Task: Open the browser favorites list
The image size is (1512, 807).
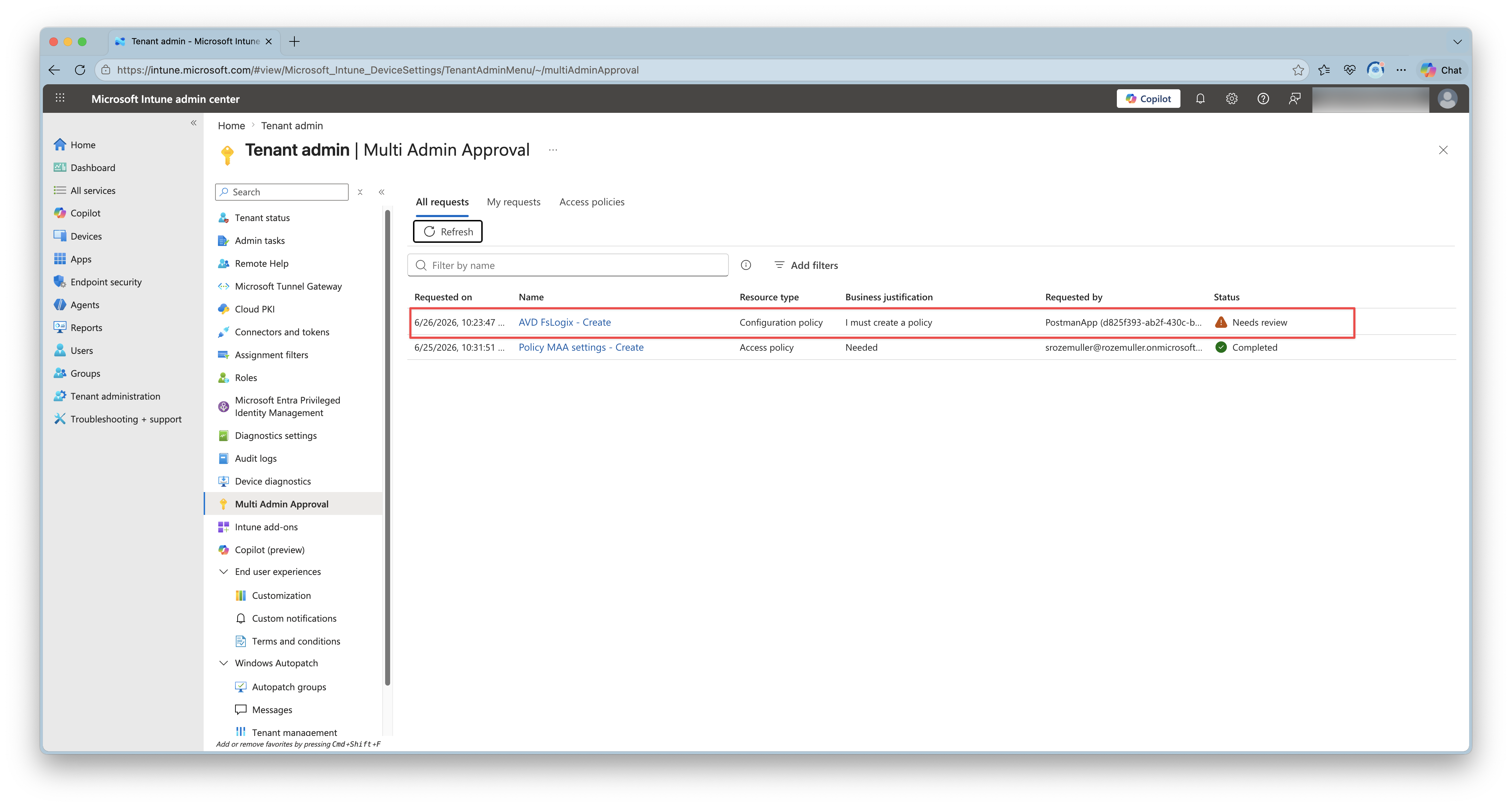Action: 1324,70
